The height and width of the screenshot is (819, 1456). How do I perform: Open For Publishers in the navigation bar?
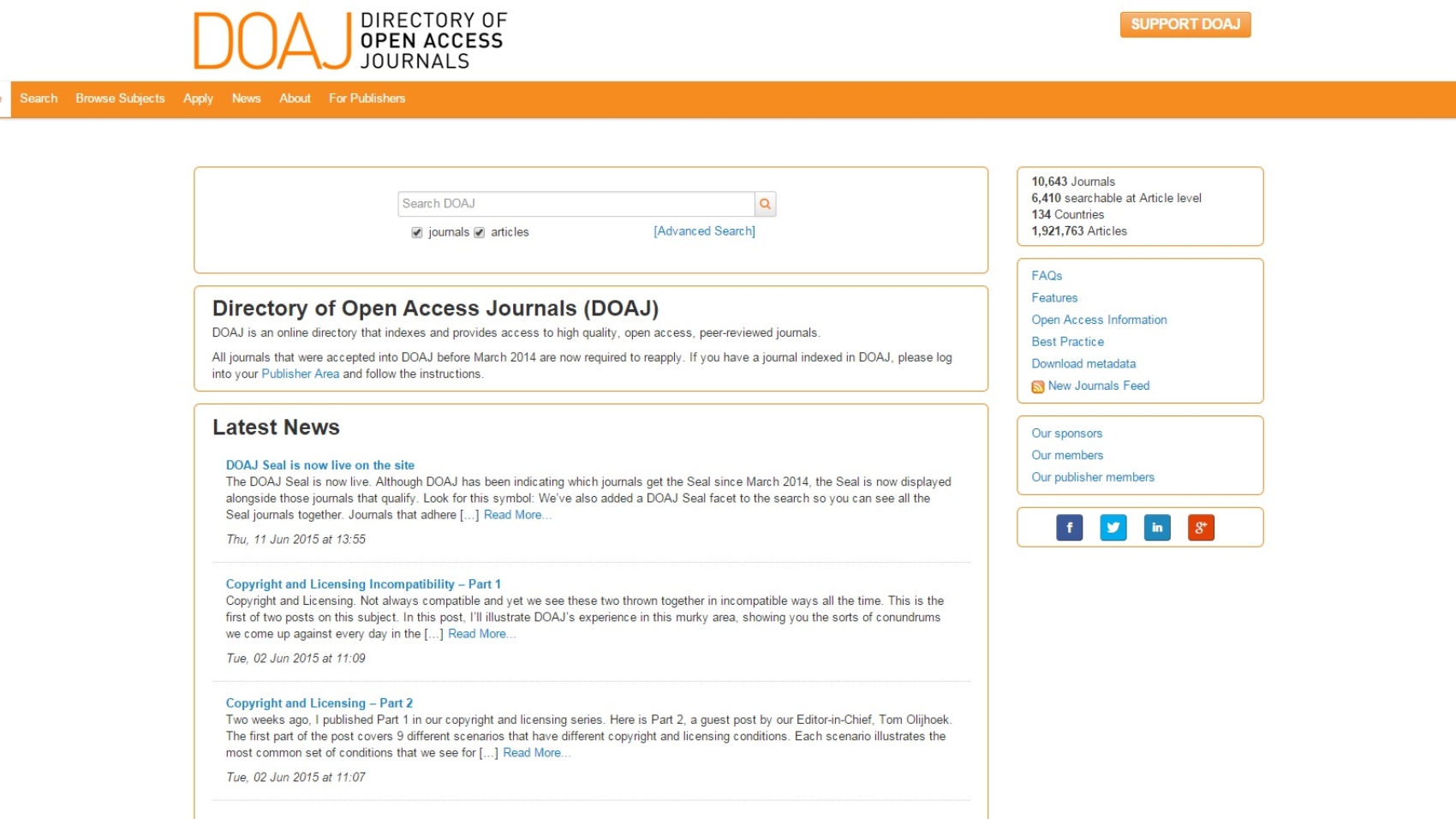pos(367,99)
